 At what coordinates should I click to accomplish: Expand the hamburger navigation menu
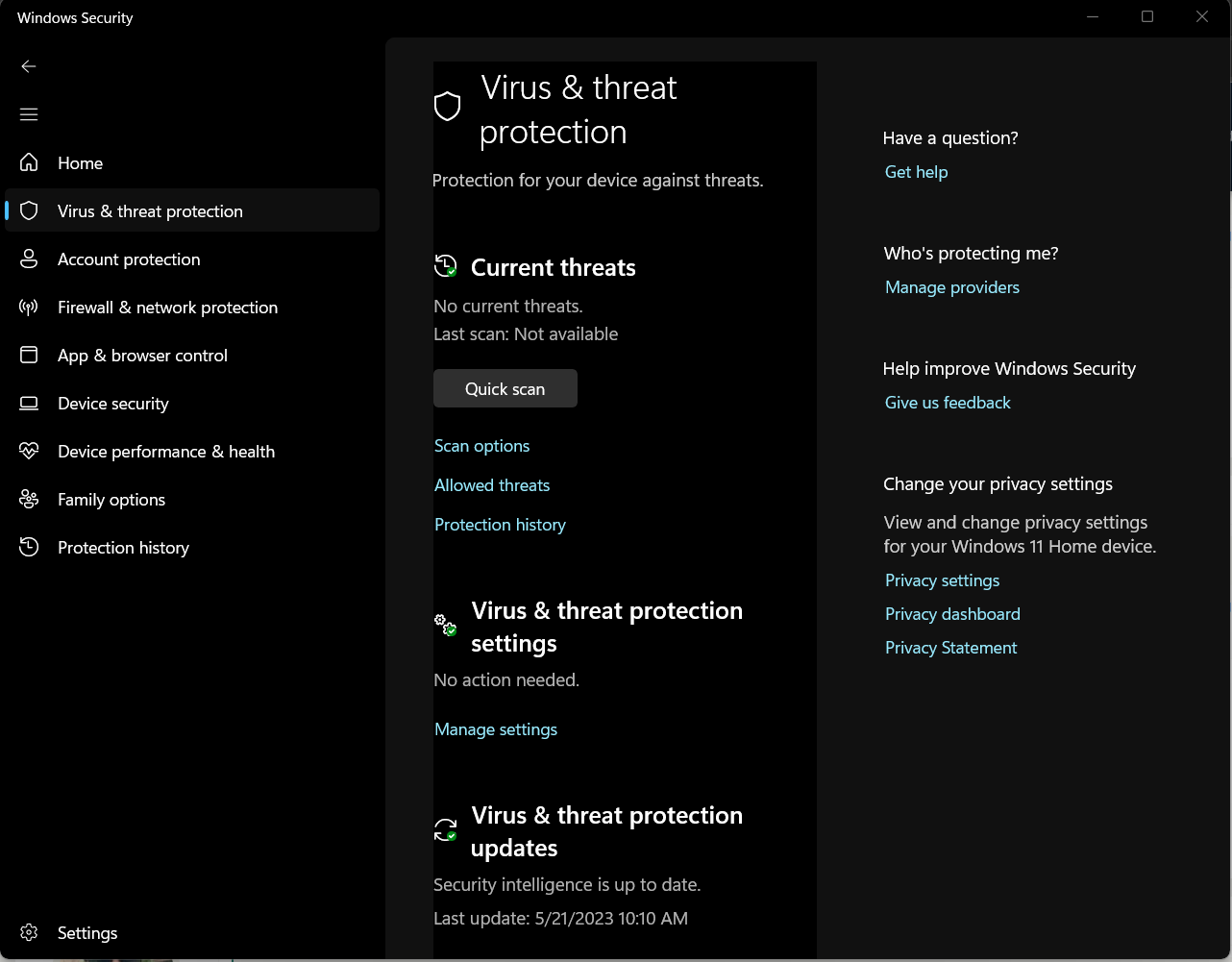29,114
